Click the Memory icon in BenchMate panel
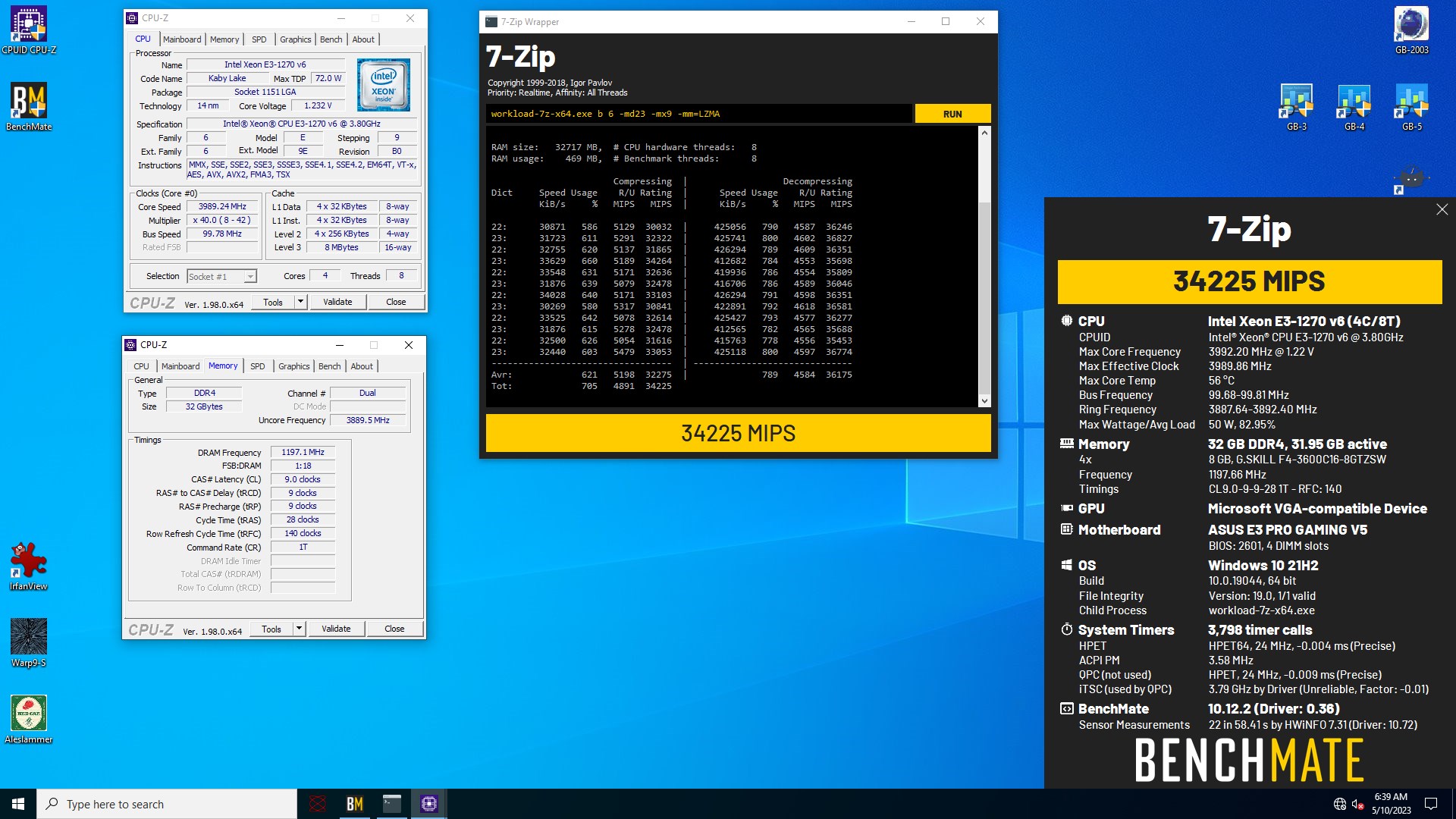This screenshot has height=819, width=1456. [x=1067, y=444]
